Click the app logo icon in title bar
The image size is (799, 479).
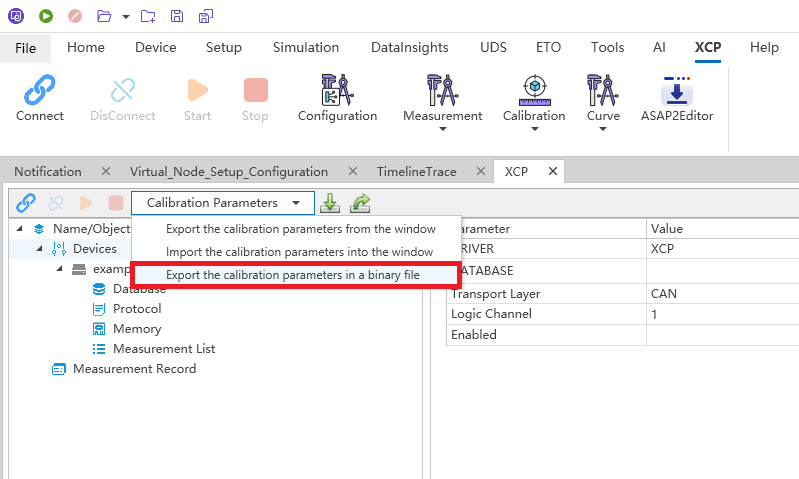pos(16,16)
